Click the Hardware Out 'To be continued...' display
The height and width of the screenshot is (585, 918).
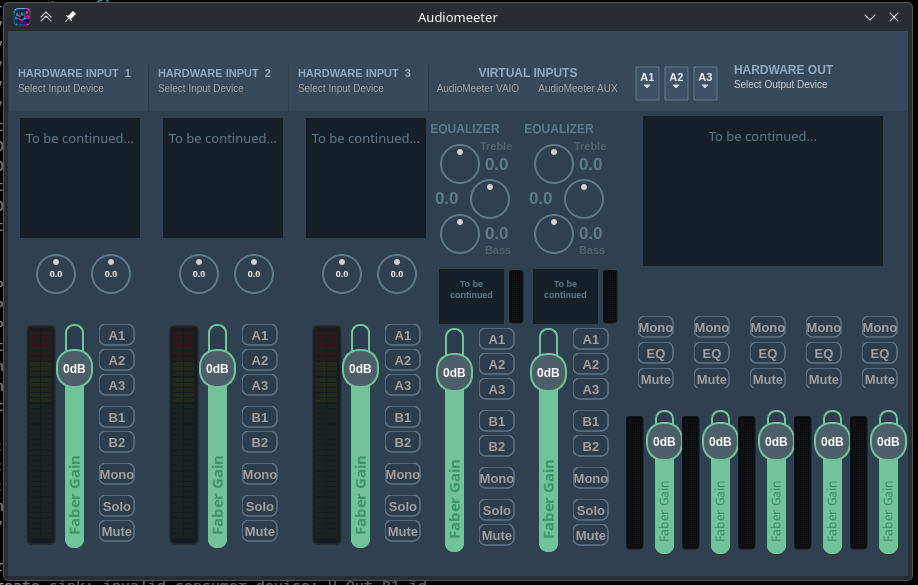point(763,191)
